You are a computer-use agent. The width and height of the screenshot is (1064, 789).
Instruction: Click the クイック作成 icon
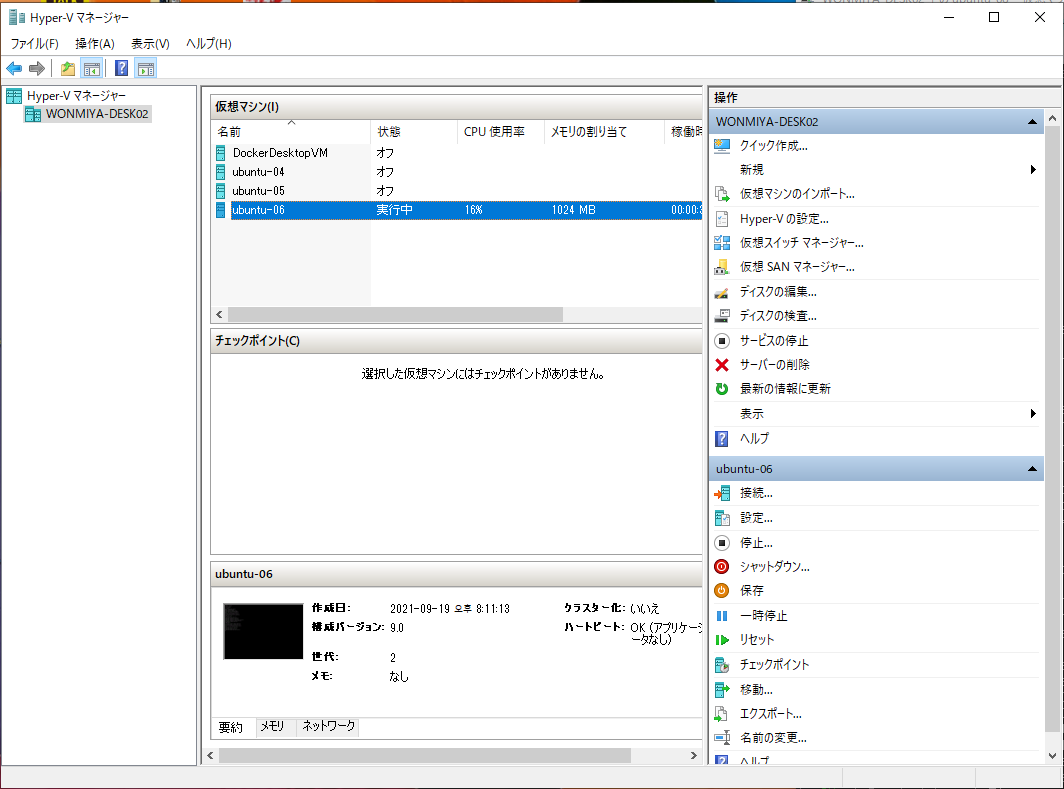tap(722, 146)
